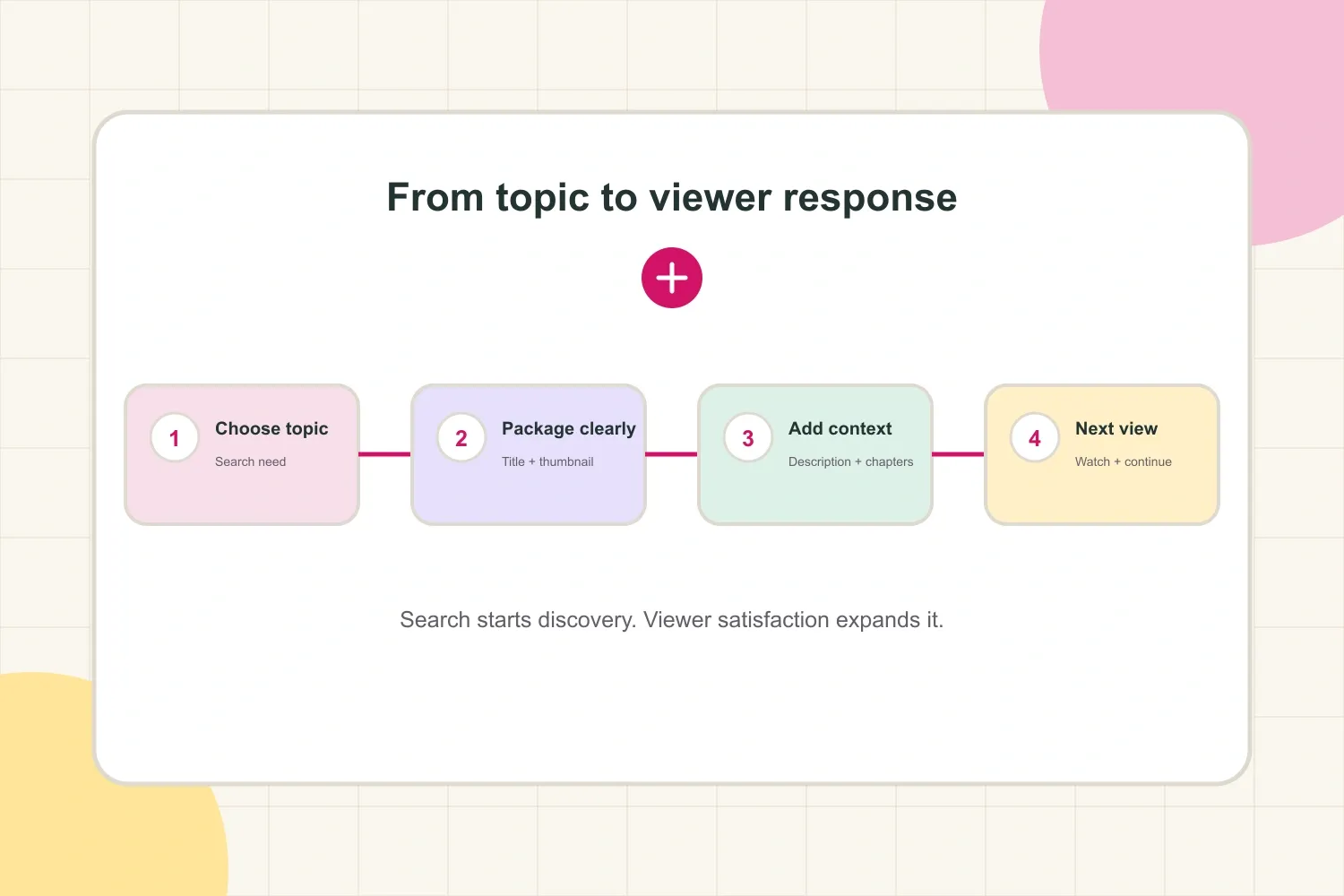Viewport: 1344px width, 896px height.
Task: Open the Add context card
Action: click(815, 455)
